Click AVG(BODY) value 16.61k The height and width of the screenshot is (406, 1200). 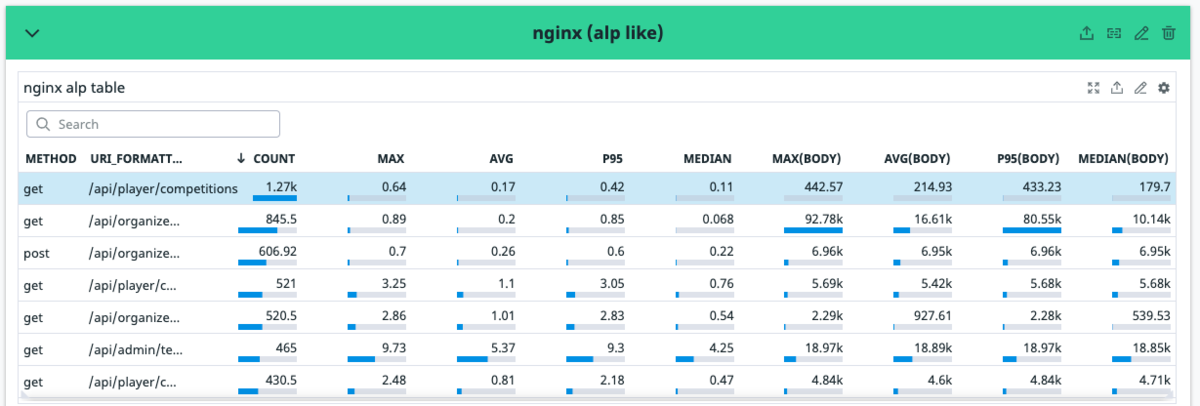pos(934,219)
